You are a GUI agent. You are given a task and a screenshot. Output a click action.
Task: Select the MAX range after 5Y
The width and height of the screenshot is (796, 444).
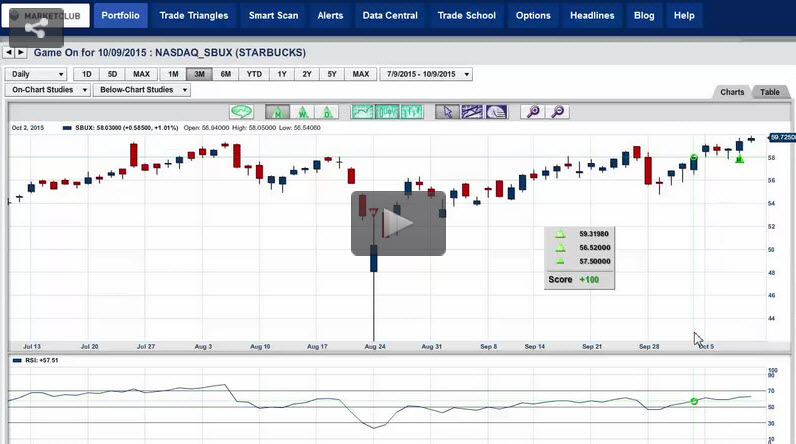coord(361,74)
